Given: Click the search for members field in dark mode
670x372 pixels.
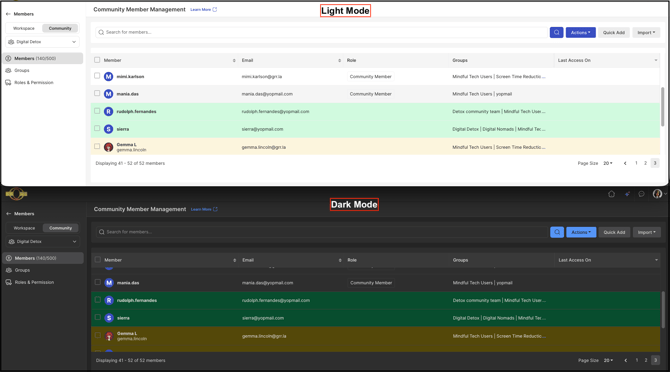Looking at the screenshot, I should tap(322, 232).
